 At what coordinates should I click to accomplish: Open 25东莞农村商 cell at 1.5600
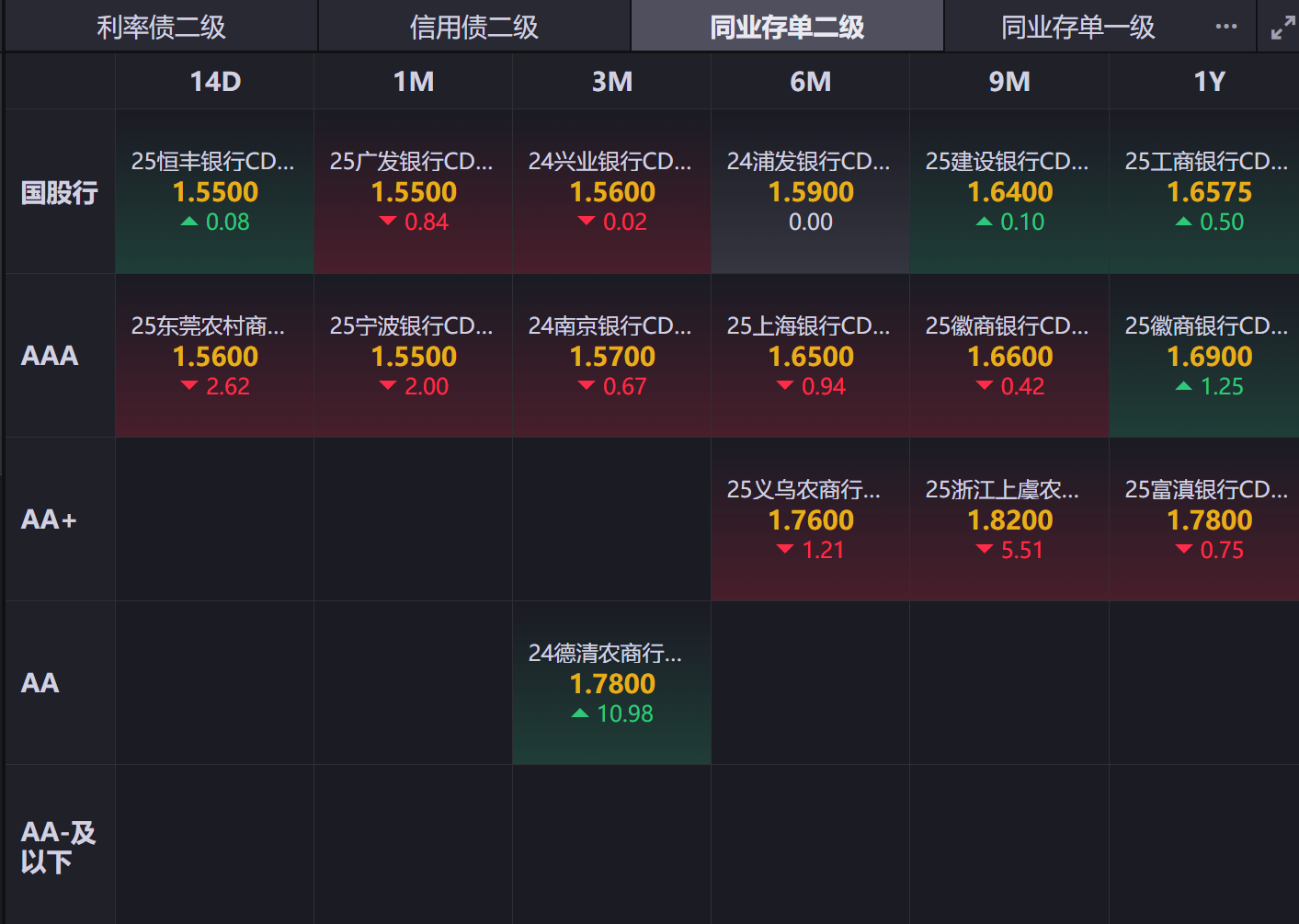pos(215,356)
